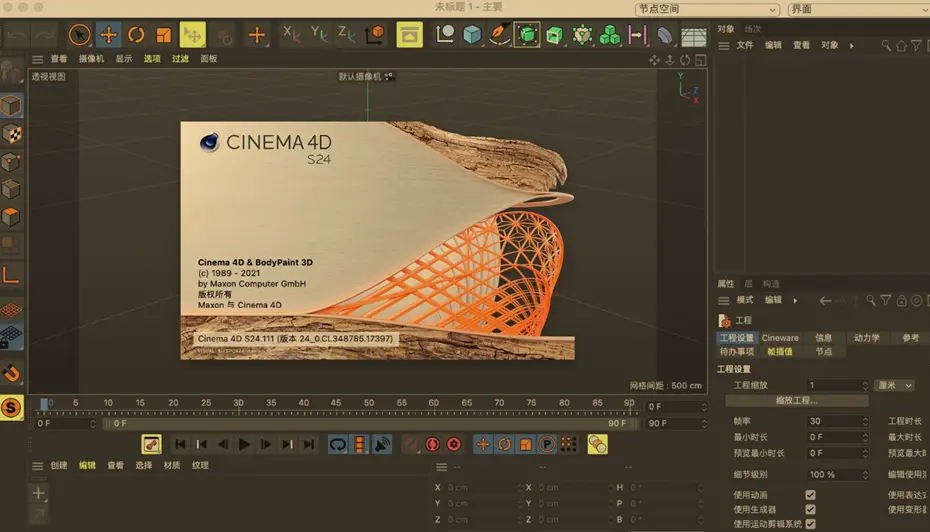Activate the Scale tool in top toolbar
The image size is (930, 532).
tap(164, 35)
